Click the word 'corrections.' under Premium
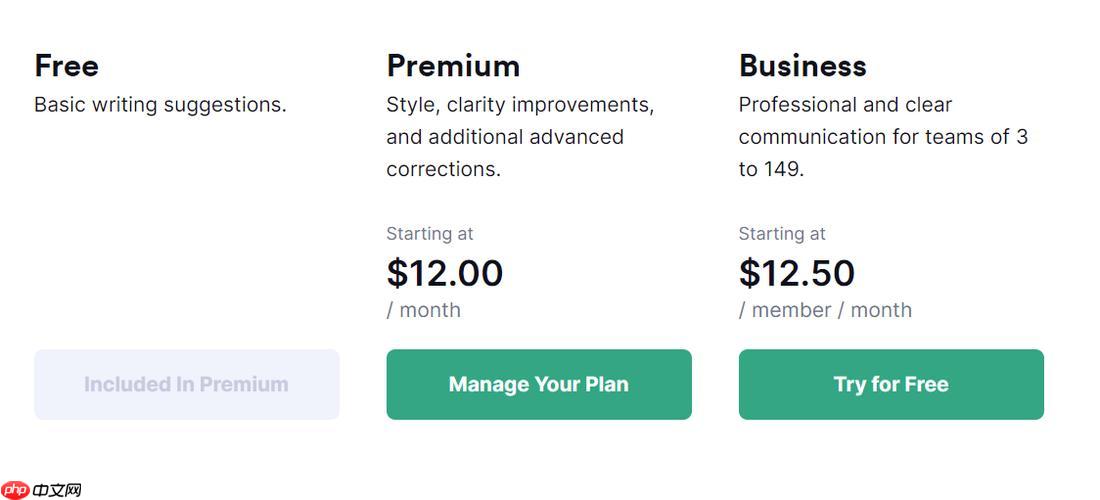This screenshot has height=500, width=1100. click(x=443, y=169)
